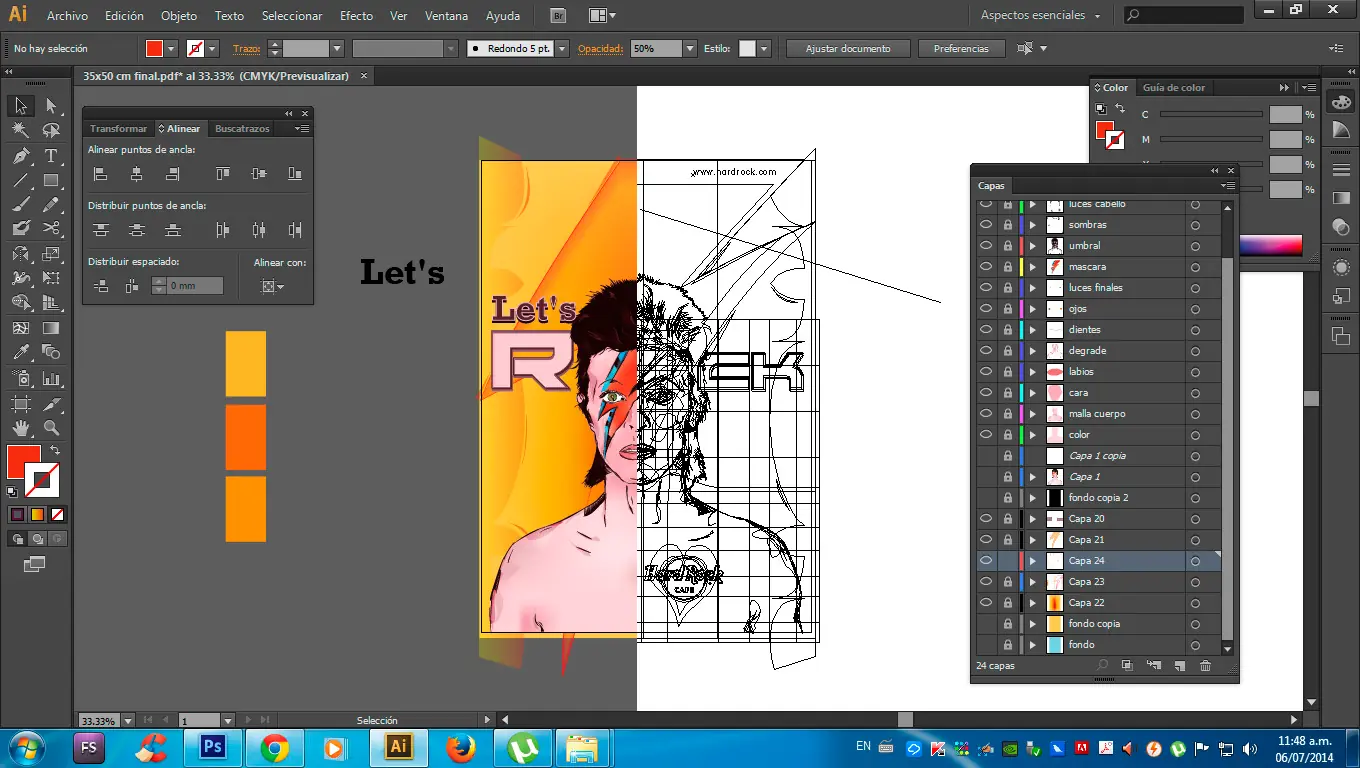Expand the malla cuerpo layer
The height and width of the screenshot is (768, 1360).
[1033, 414]
